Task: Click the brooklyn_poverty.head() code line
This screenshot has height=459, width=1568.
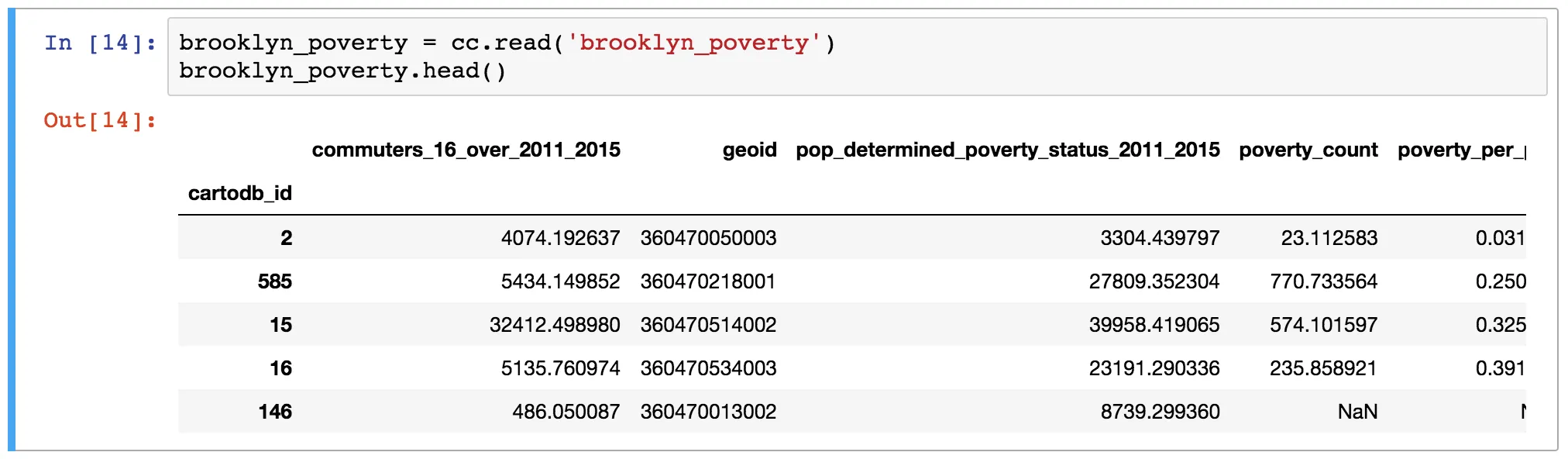Action: pyautogui.click(x=342, y=71)
